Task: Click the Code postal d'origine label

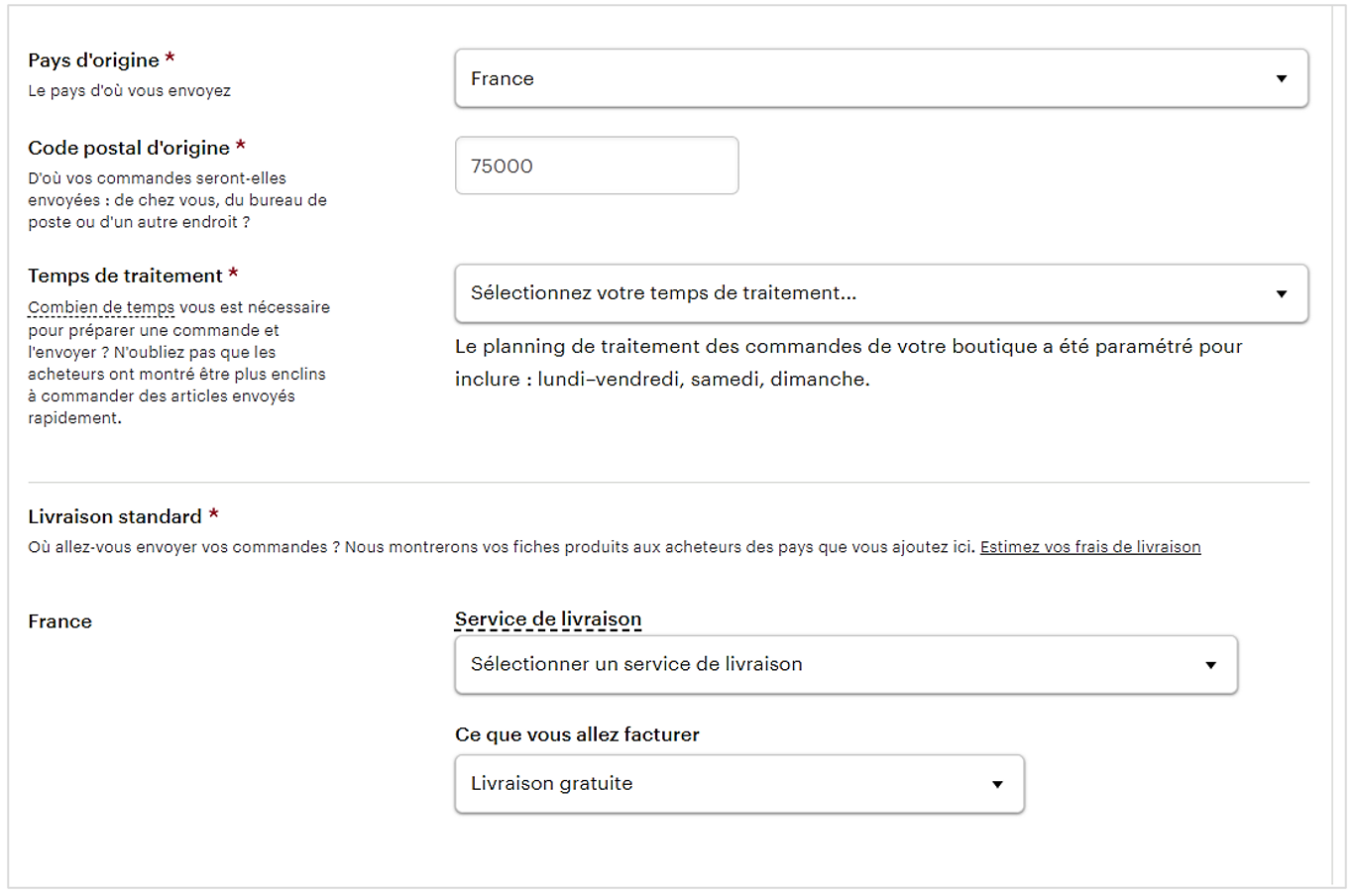Action: click(129, 148)
